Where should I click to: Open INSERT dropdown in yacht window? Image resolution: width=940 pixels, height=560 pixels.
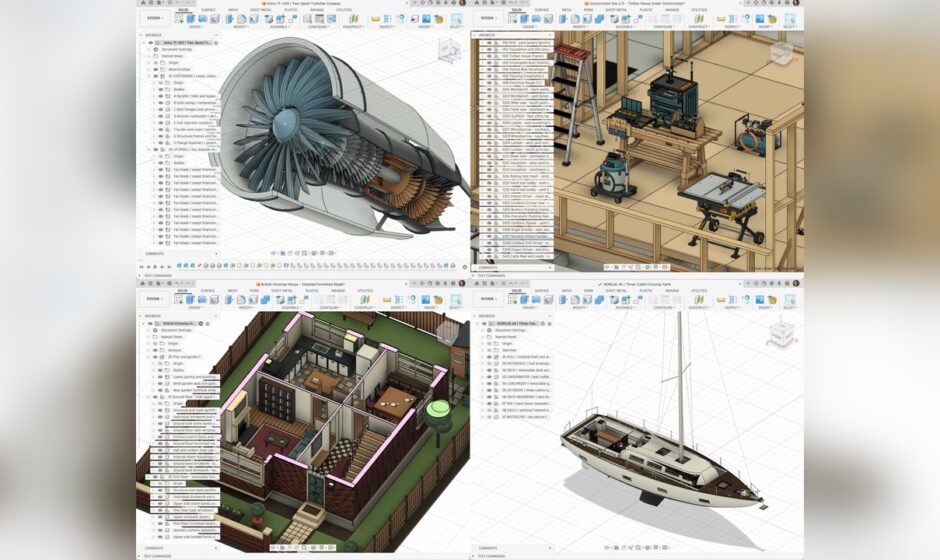(765, 307)
